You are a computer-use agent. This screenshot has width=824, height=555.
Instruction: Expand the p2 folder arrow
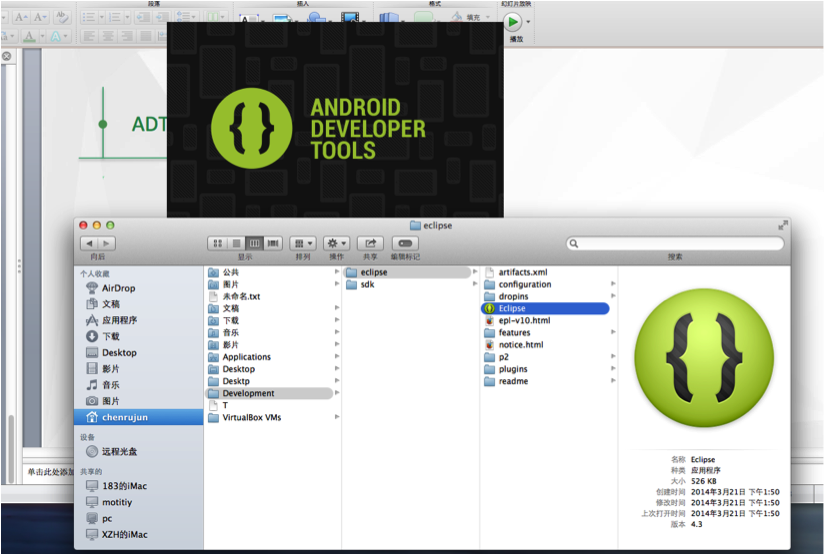tap(613, 357)
